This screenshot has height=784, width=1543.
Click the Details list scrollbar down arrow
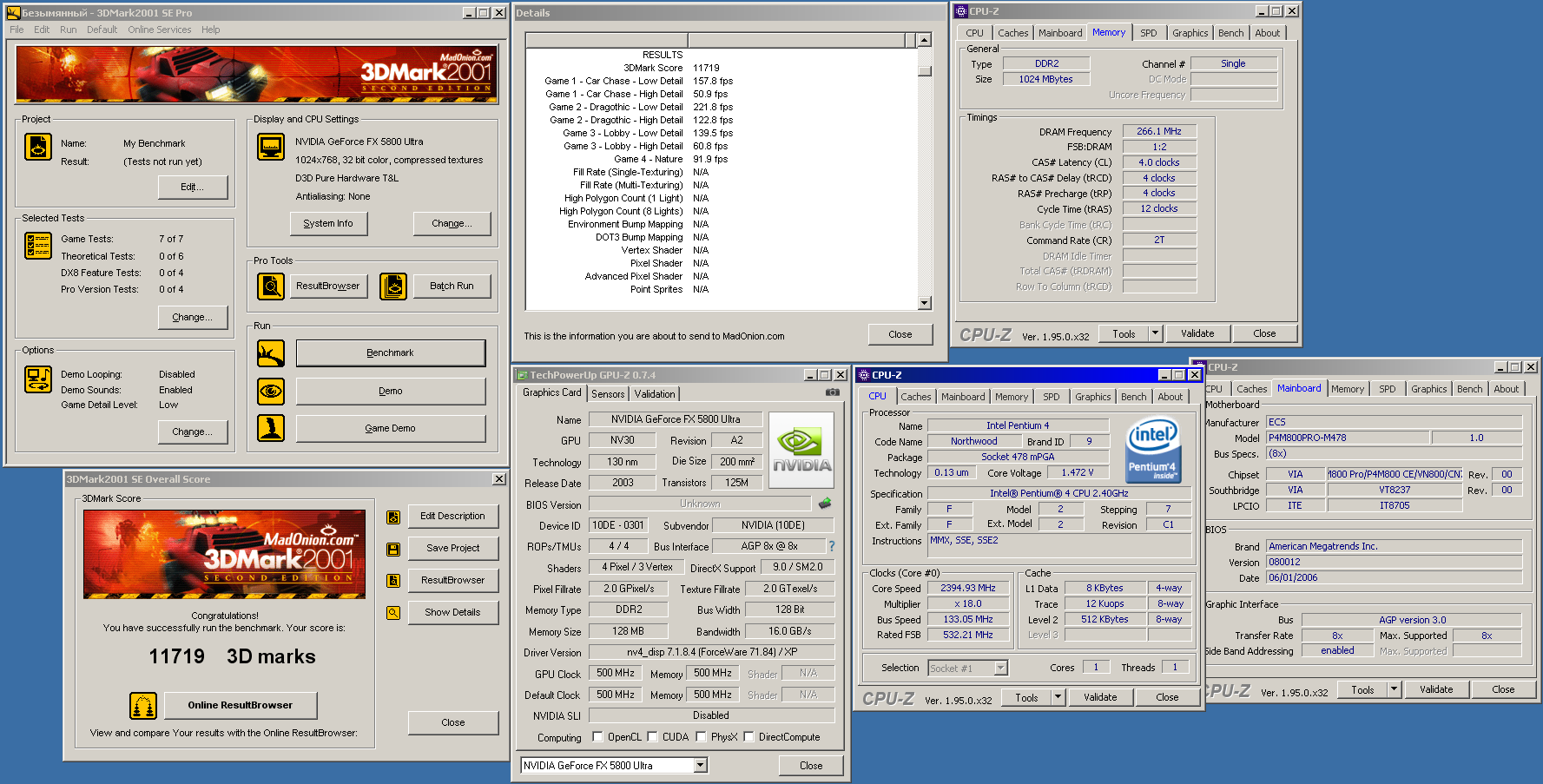tap(925, 303)
